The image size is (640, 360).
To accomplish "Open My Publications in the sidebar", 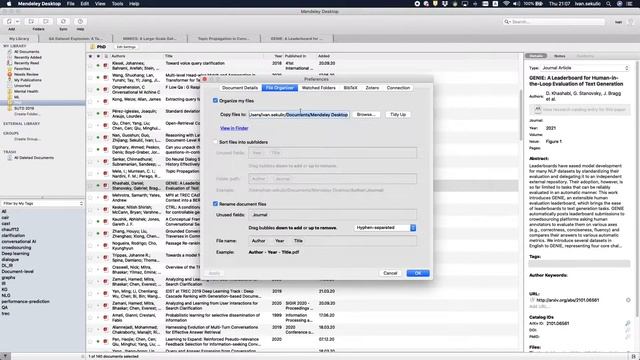I will [x=28, y=80].
